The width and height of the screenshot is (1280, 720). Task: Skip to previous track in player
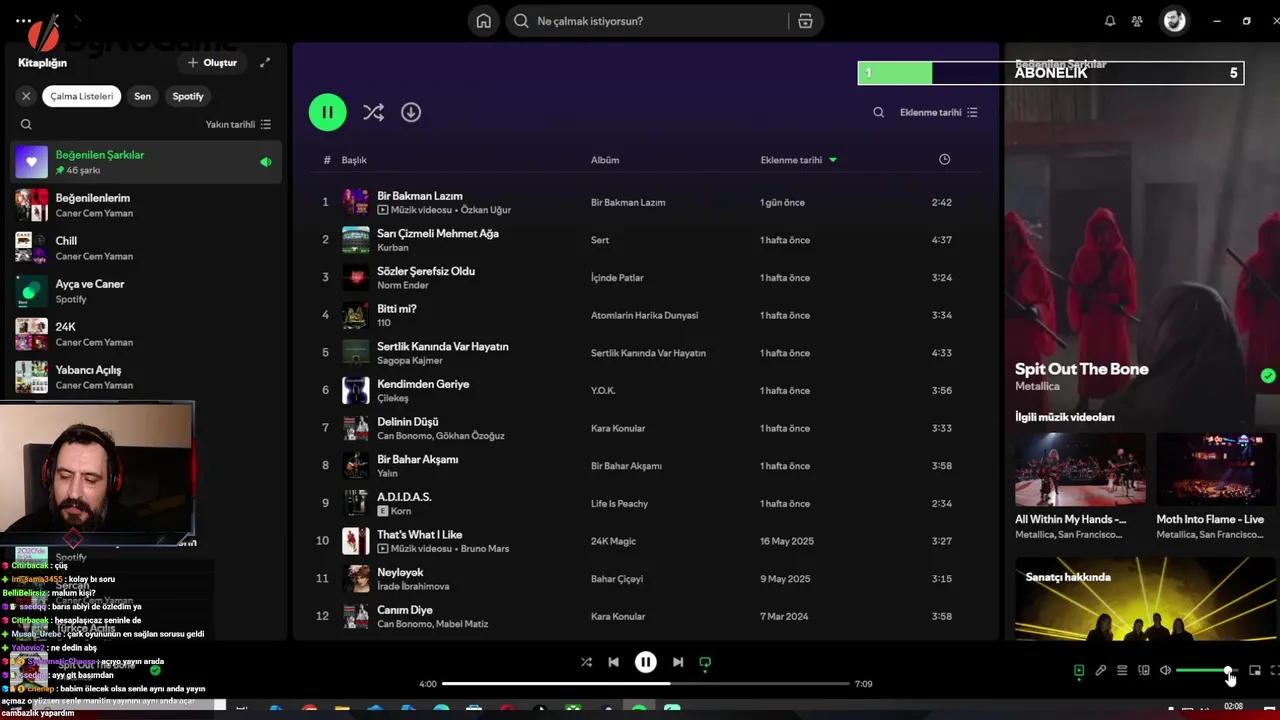613,662
